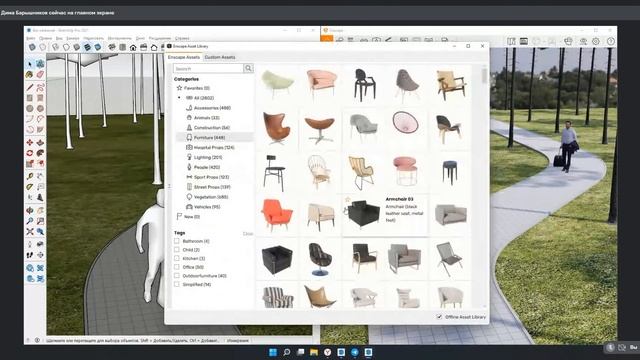Screen dimensions: 640x360
Task: Select the Animals category
Action: (203, 118)
